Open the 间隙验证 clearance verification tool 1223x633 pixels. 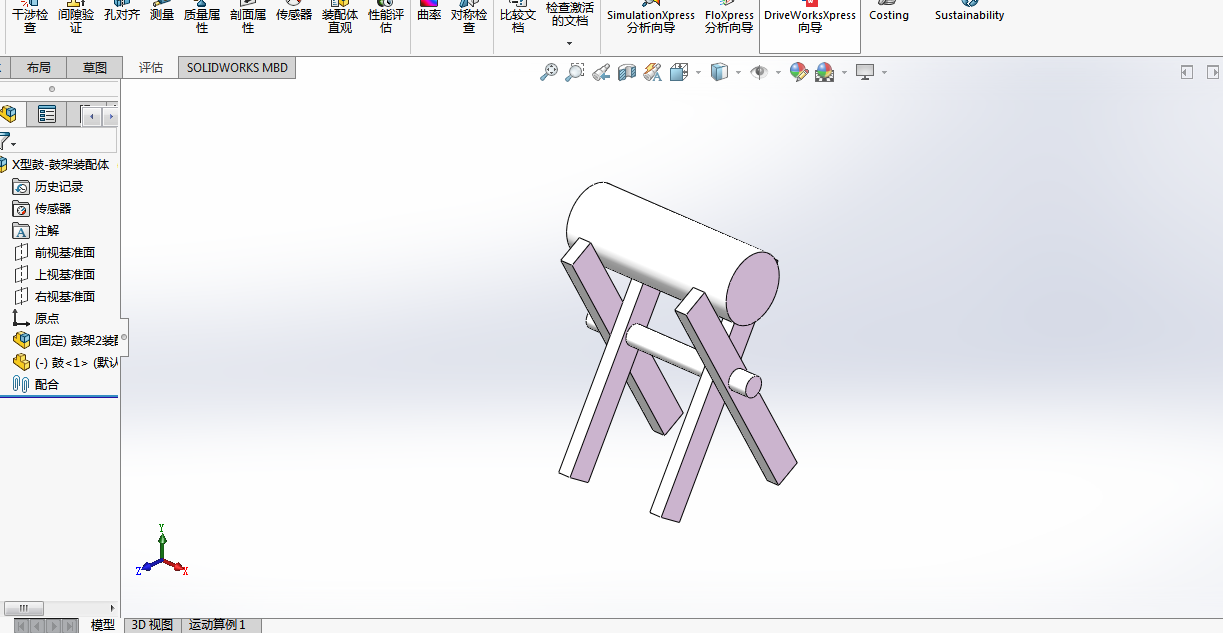point(76,17)
